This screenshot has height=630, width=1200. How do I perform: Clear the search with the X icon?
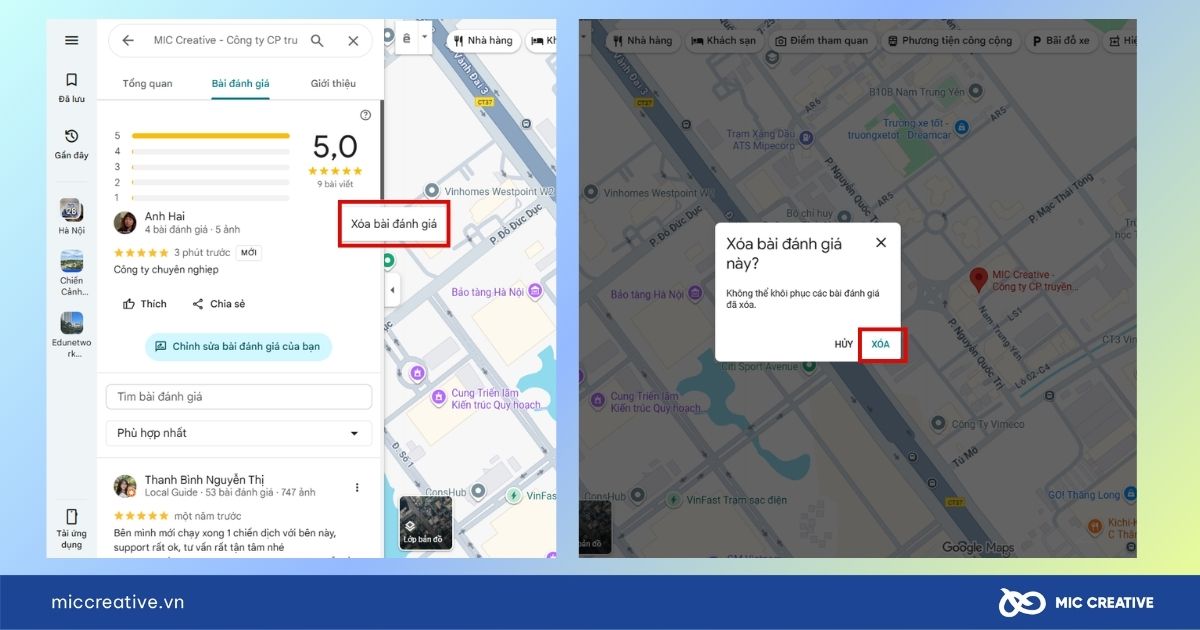coord(353,41)
